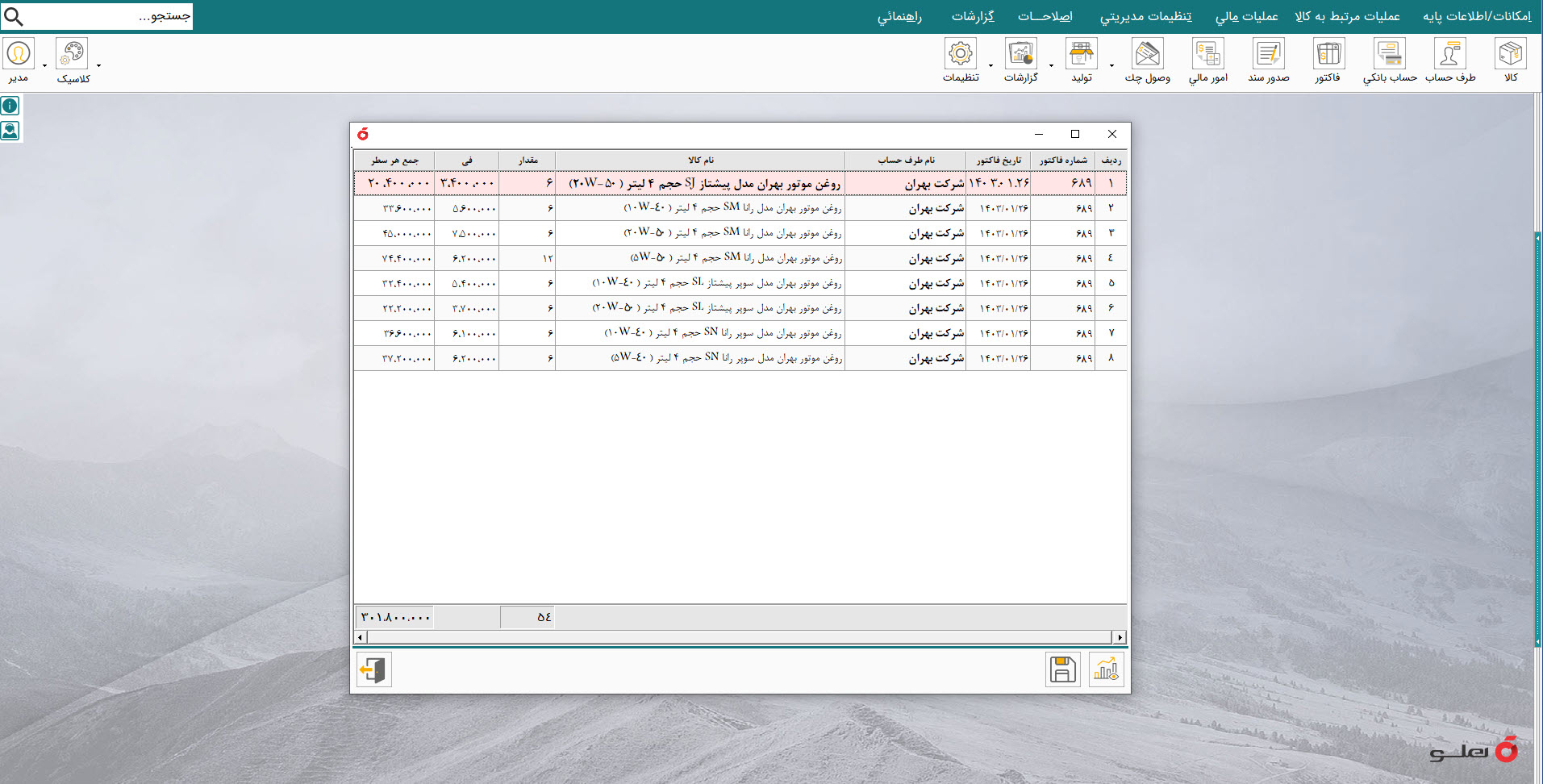This screenshot has height=784, width=1543.
Task: Click the مقدار column header
Action: [528, 160]
